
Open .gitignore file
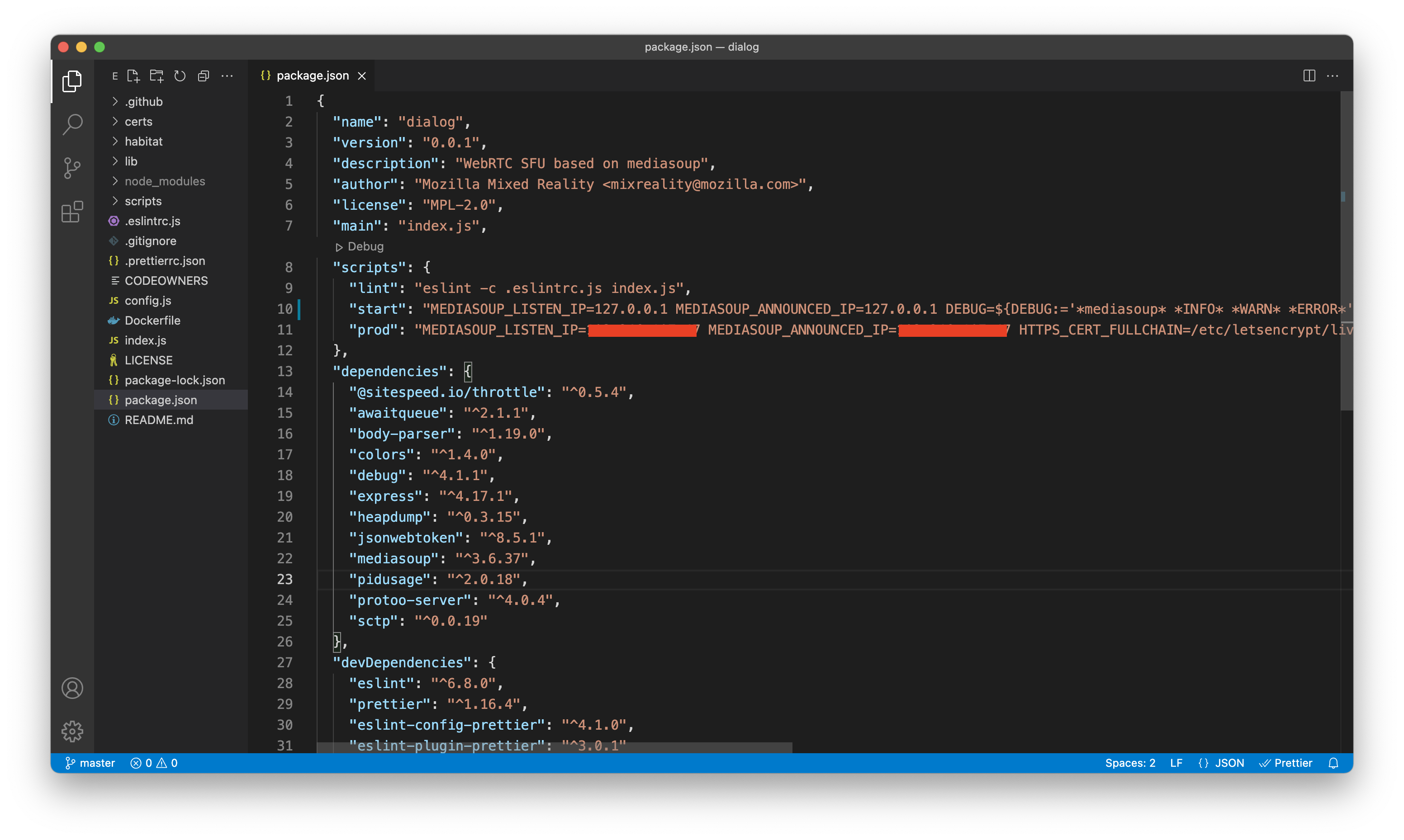pyautogui.click(x=171, y=241)
